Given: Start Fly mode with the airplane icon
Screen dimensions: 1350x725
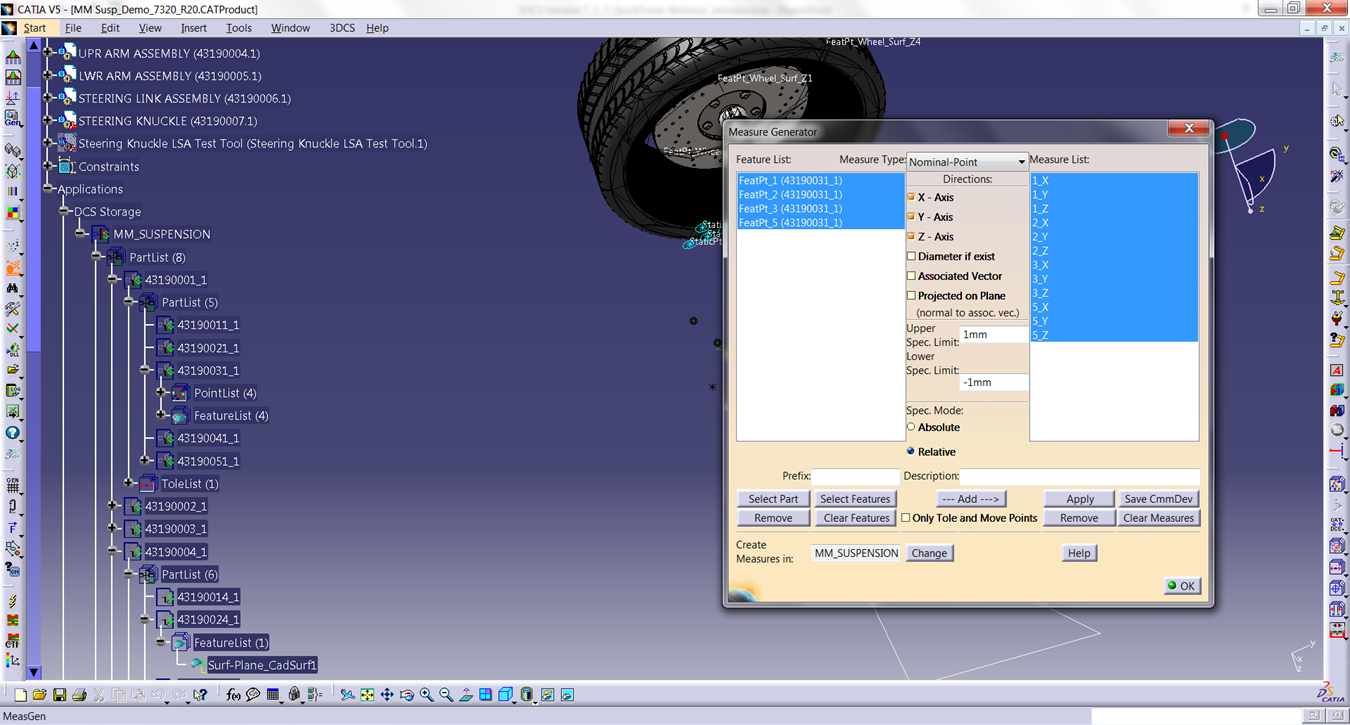Looking at the screenshot, I should 347,694.
